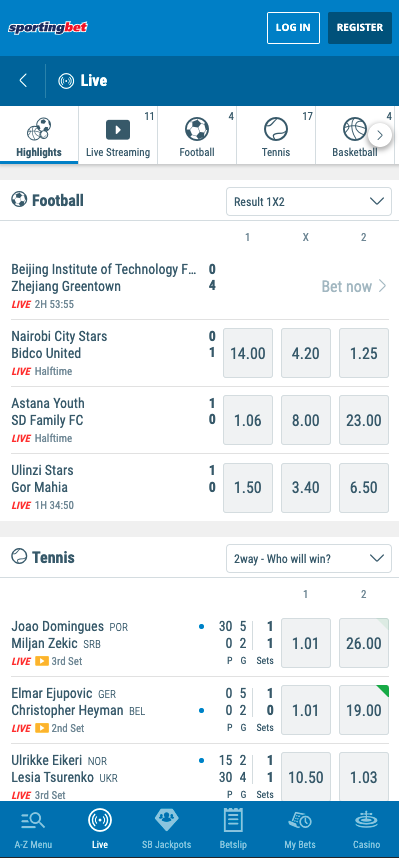Click the back arrow next to Live
The image size is (399, 858).
pos(23,81)
